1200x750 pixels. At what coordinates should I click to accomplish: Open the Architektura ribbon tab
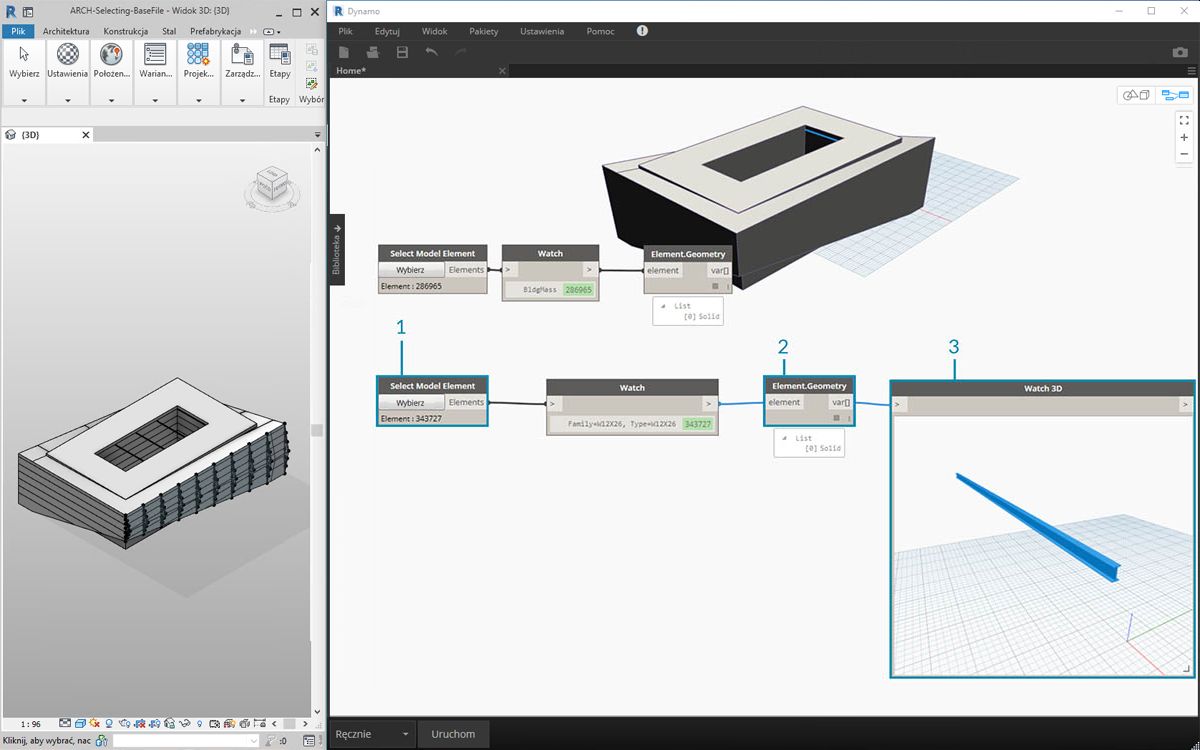pyautogui.click(x=66, y=31)
